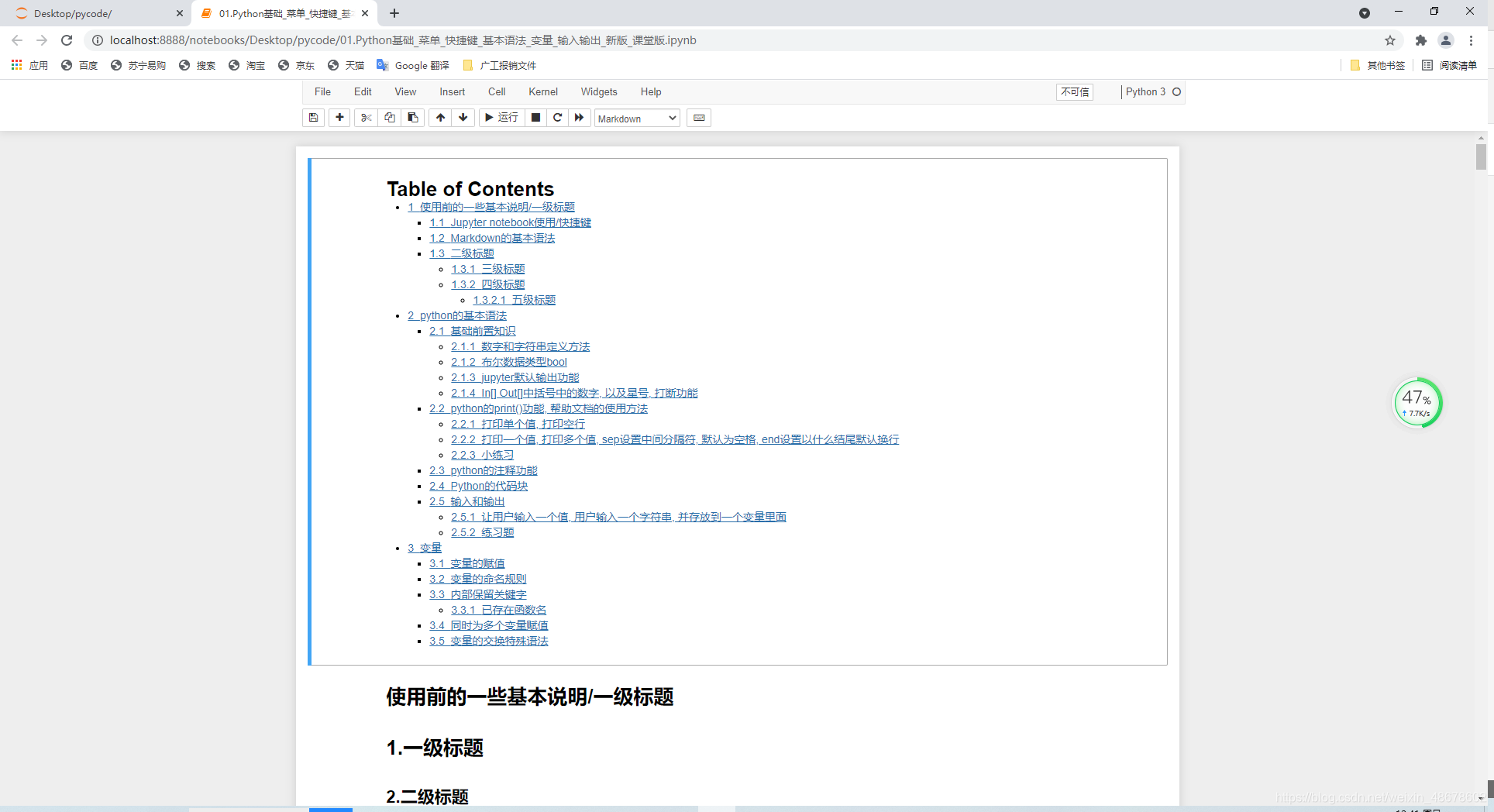
Task: Restart kernel and rerun all icon
Action: [579, 118]
